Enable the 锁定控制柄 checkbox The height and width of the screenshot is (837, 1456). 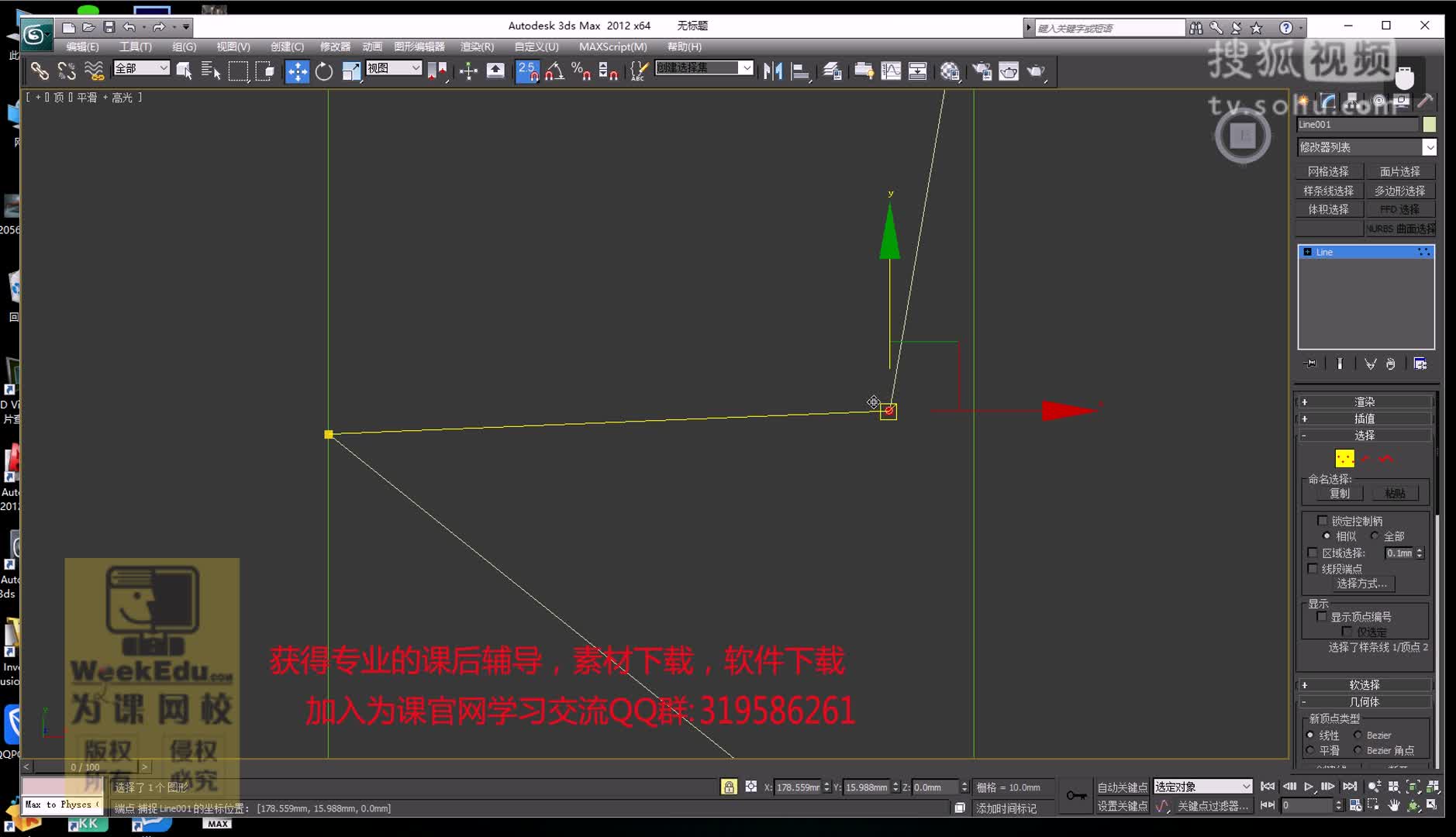point(1323,521)
